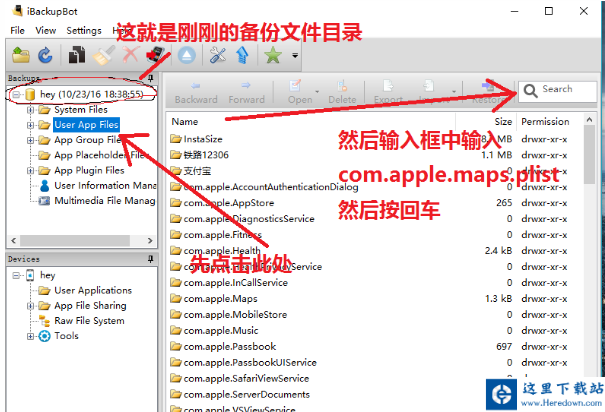Image resolution: width=605 pixels, height=412 pixels.
Task: Select App Placeholder Files in the tree
Action: 102,155
